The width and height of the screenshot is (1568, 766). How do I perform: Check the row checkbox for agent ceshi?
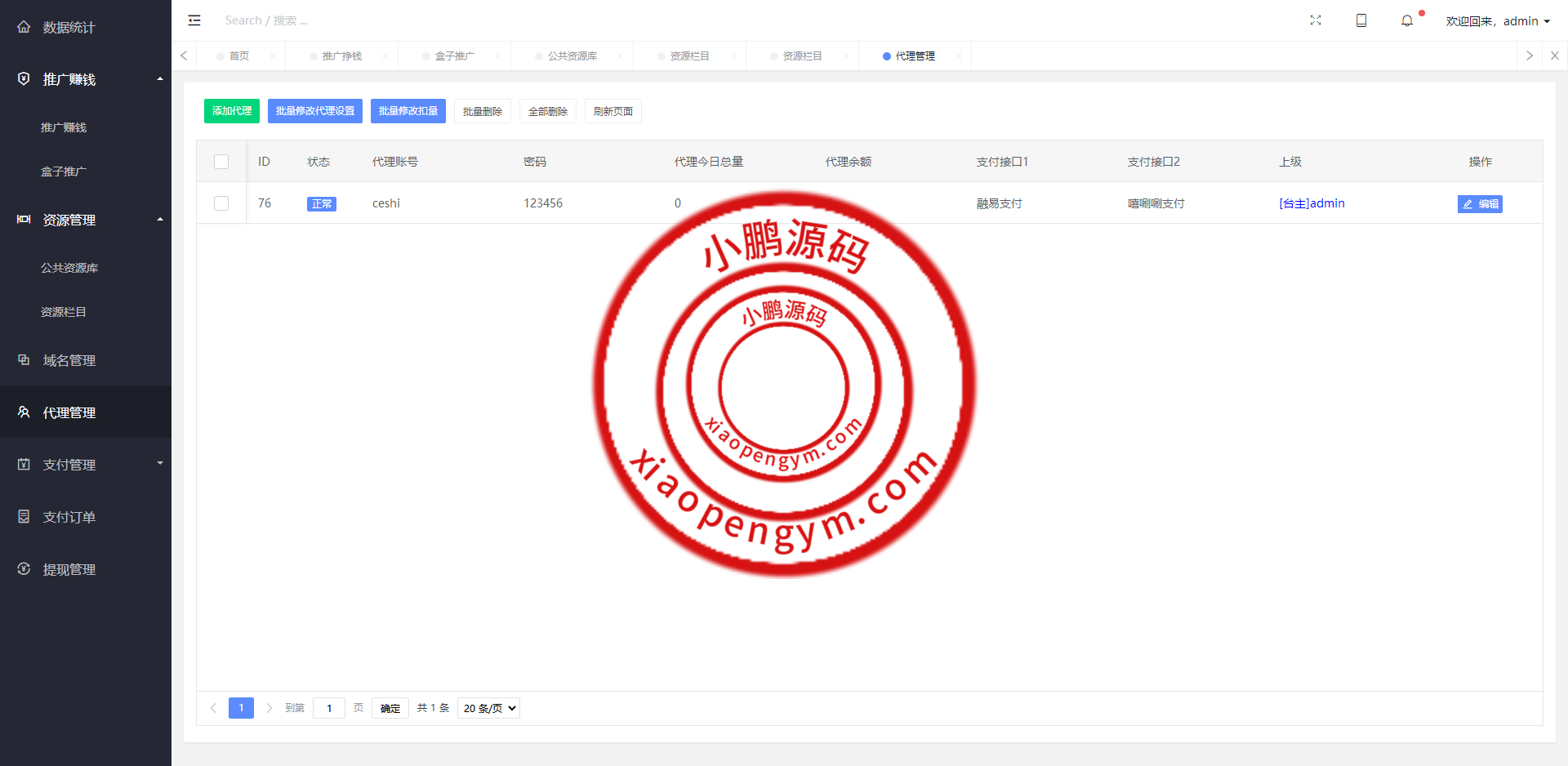pos(221,203)
